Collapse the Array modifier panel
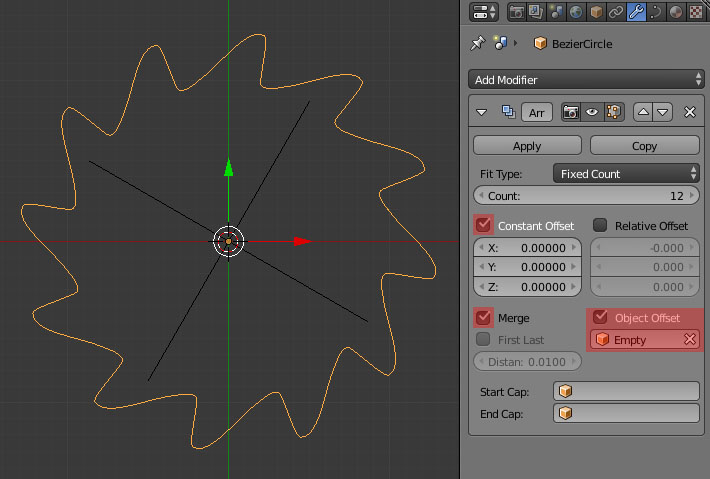710x479 pixels. tap(481, 112)
